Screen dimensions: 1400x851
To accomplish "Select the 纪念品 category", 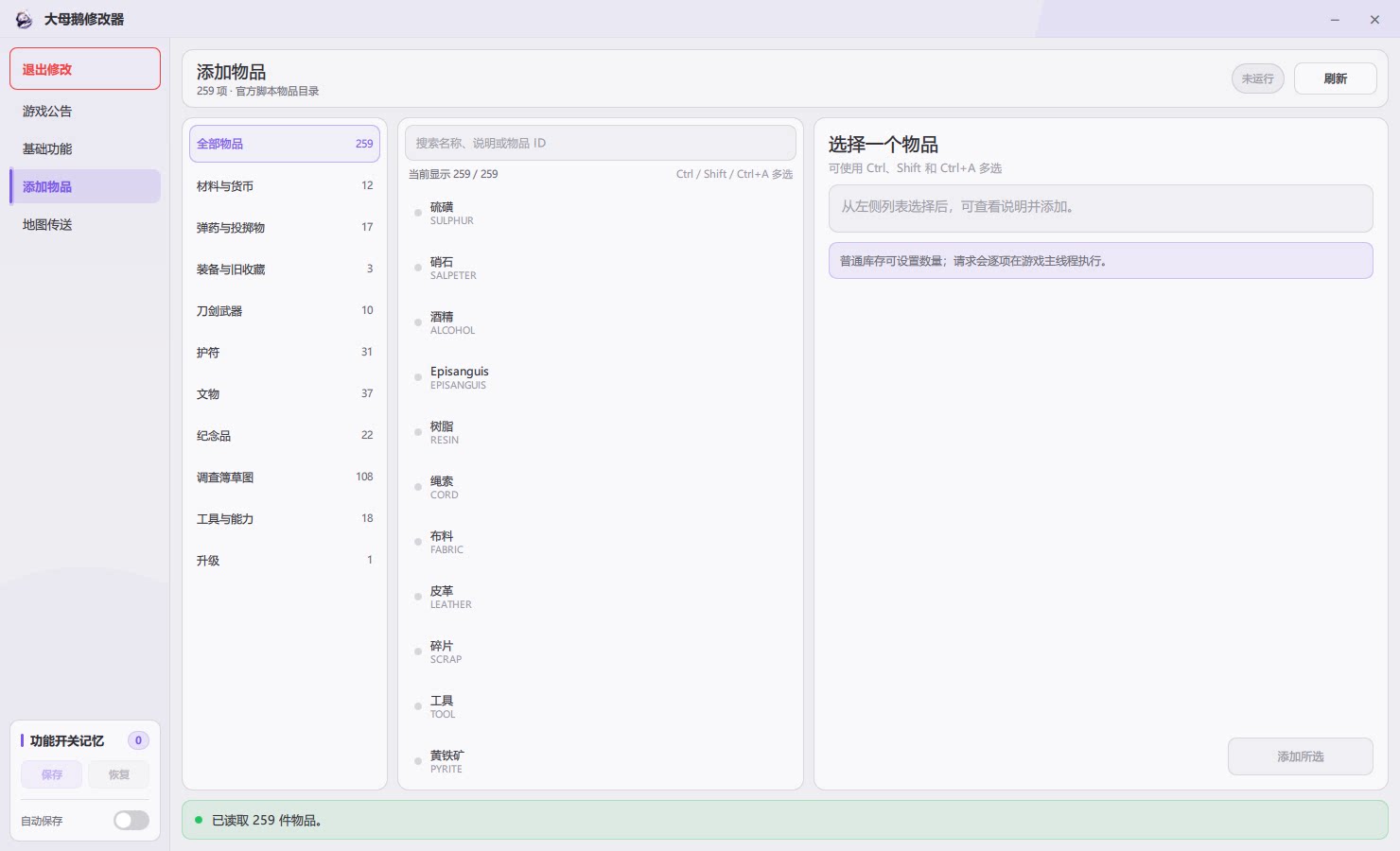I will coord(285,435).
